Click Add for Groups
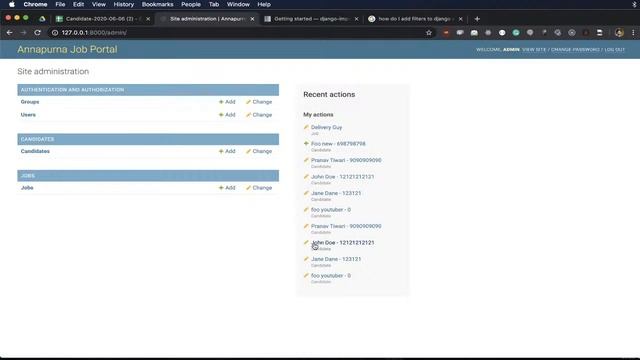 pos(227,102)
